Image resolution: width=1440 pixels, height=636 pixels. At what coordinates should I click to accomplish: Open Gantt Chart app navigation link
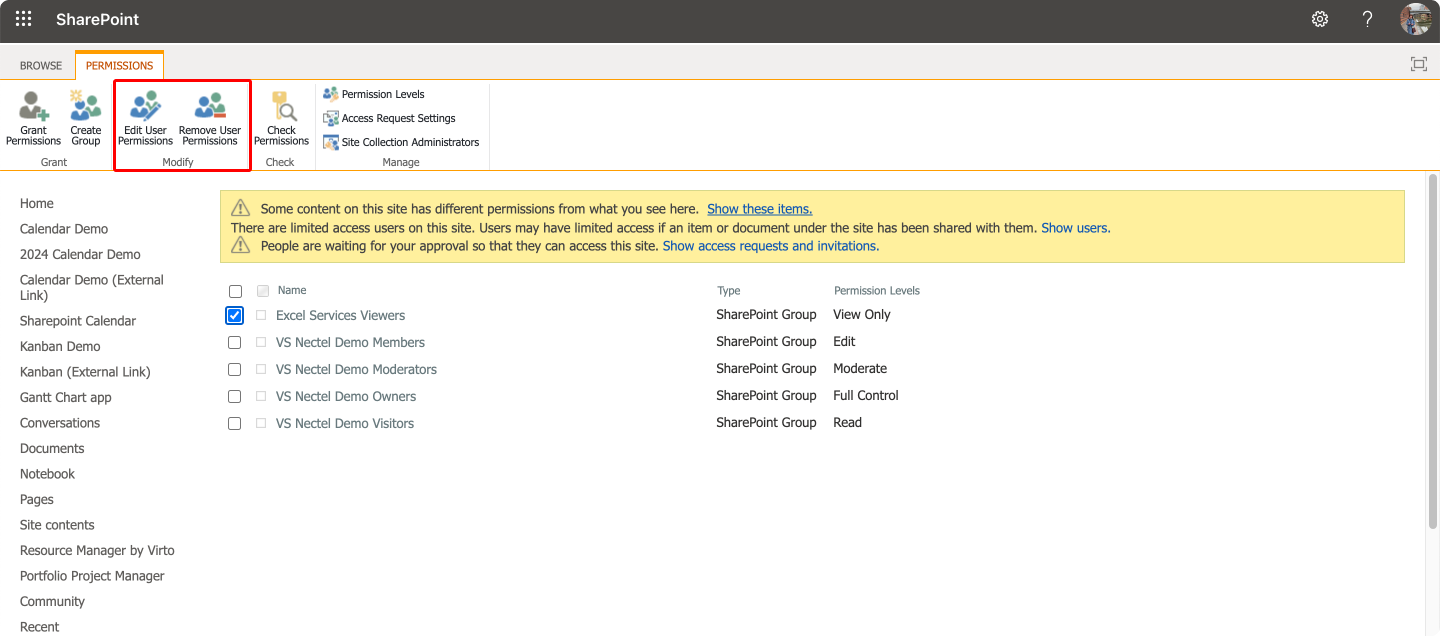(x=66, y=397)
